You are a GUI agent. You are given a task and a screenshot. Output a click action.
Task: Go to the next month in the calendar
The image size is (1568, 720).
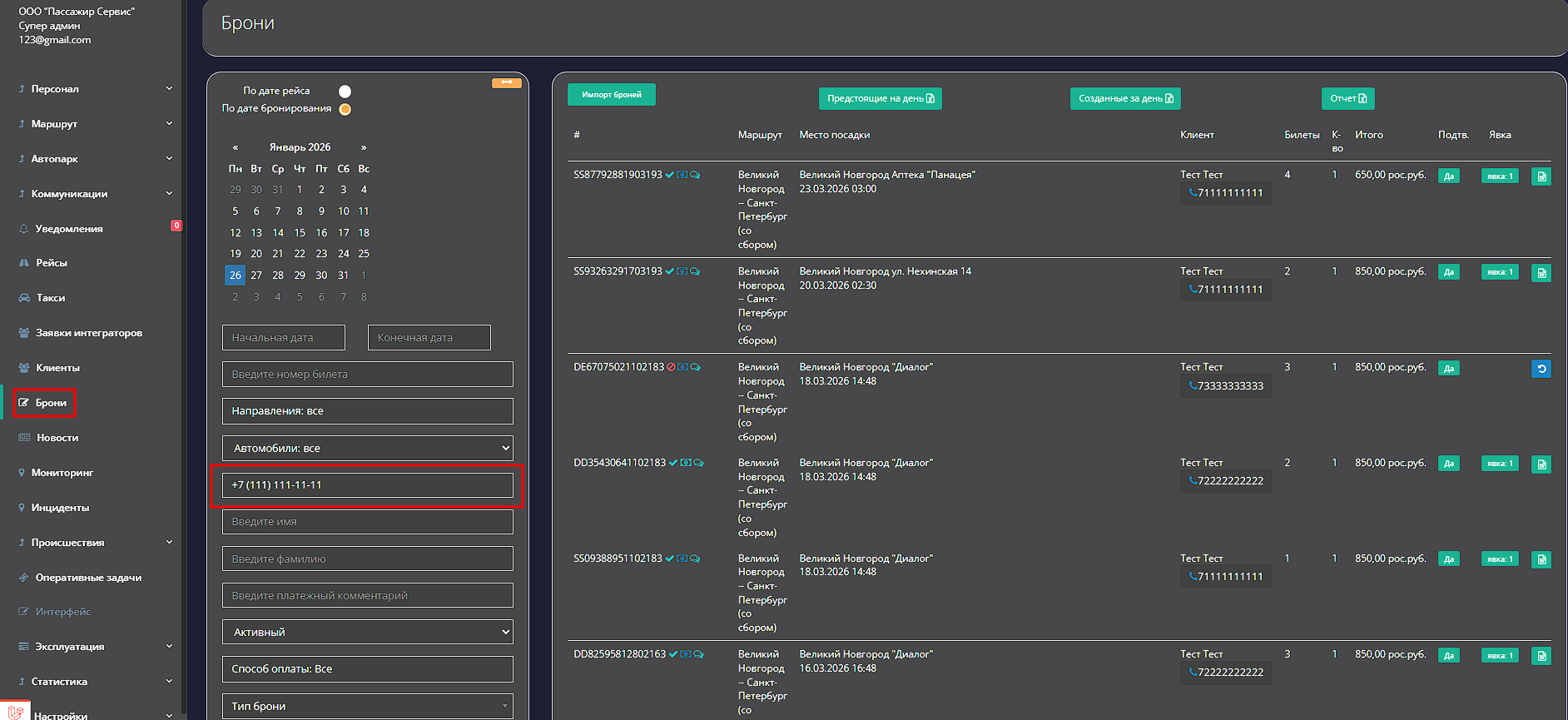(x=364, y=147)
